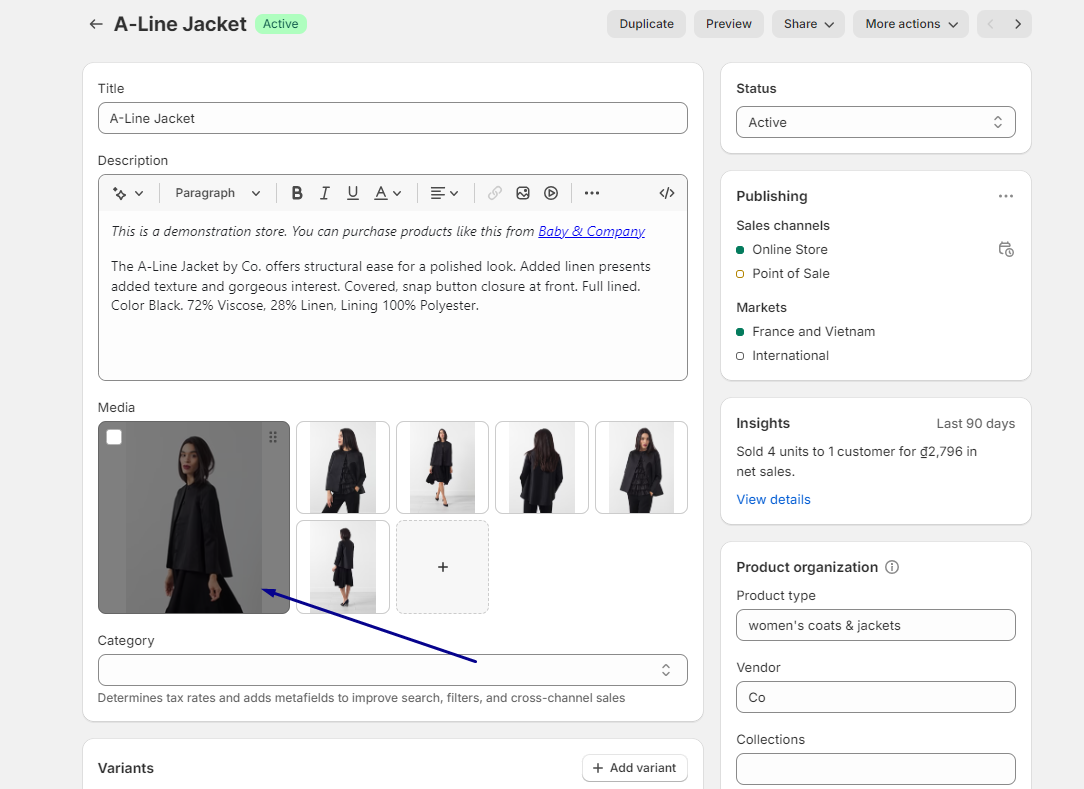The height and width of the screenshot is (789, 1084).
Task: Click the Preview button
Action: click(729, 24)
